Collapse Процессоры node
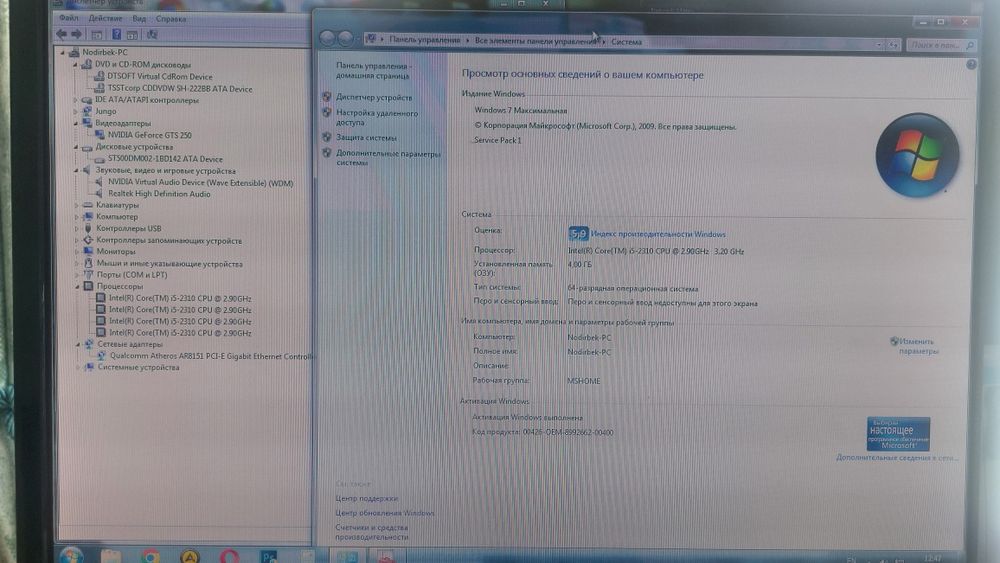Viewport: 1000px width, 563px height. (x=77, y=287)
